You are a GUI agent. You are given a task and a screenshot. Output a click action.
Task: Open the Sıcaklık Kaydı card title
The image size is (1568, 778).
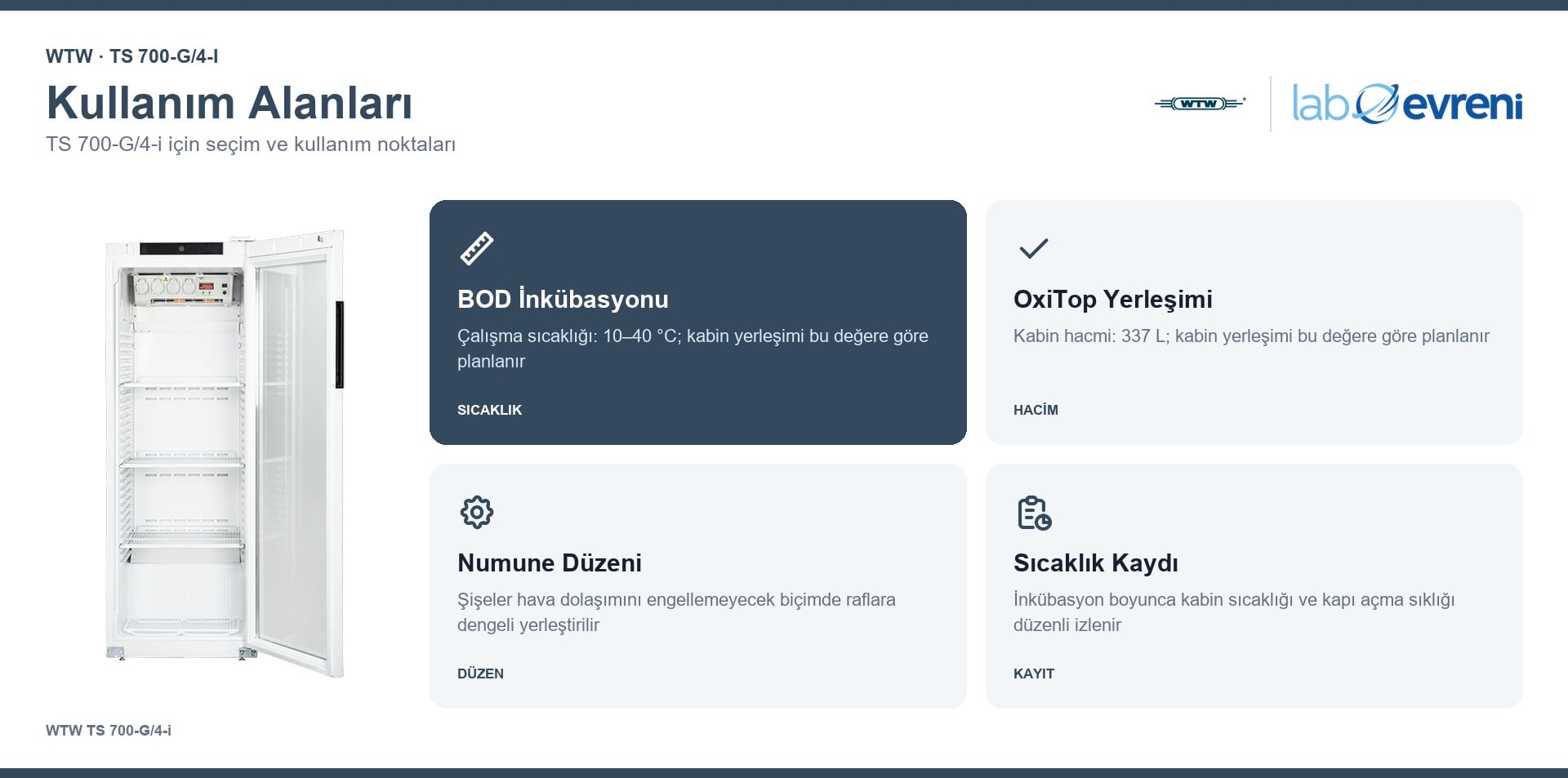[1095, 563]
